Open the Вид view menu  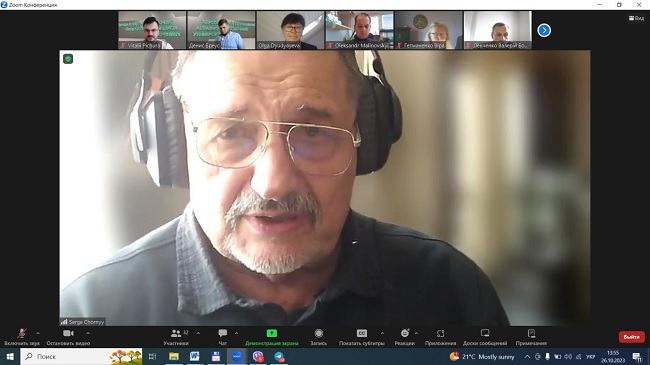click(x=636, y=18)
